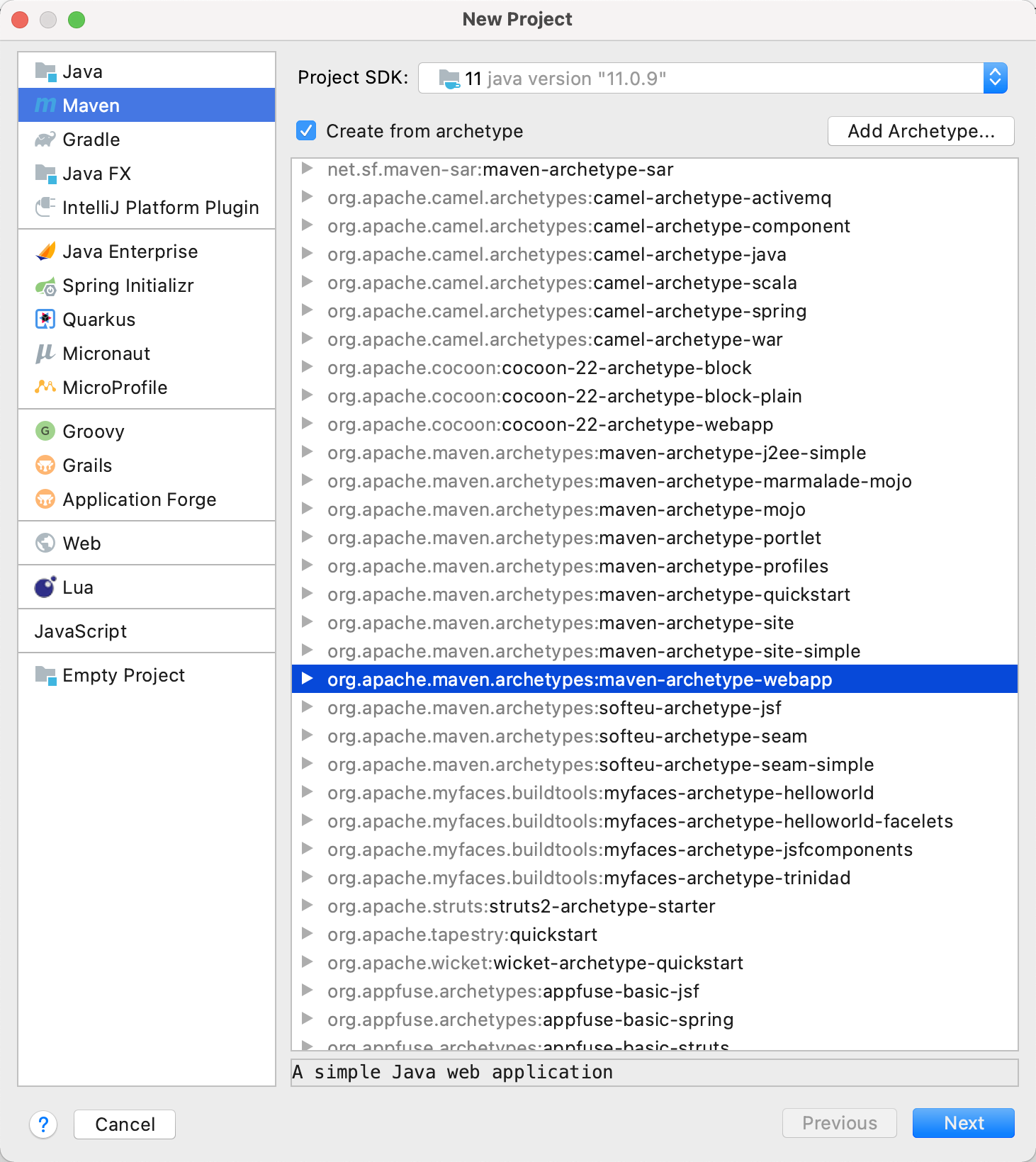Select the maven-archetype-marmalade-mojo row
This screenshot has height=1162, width=1036.
point(655,481)
